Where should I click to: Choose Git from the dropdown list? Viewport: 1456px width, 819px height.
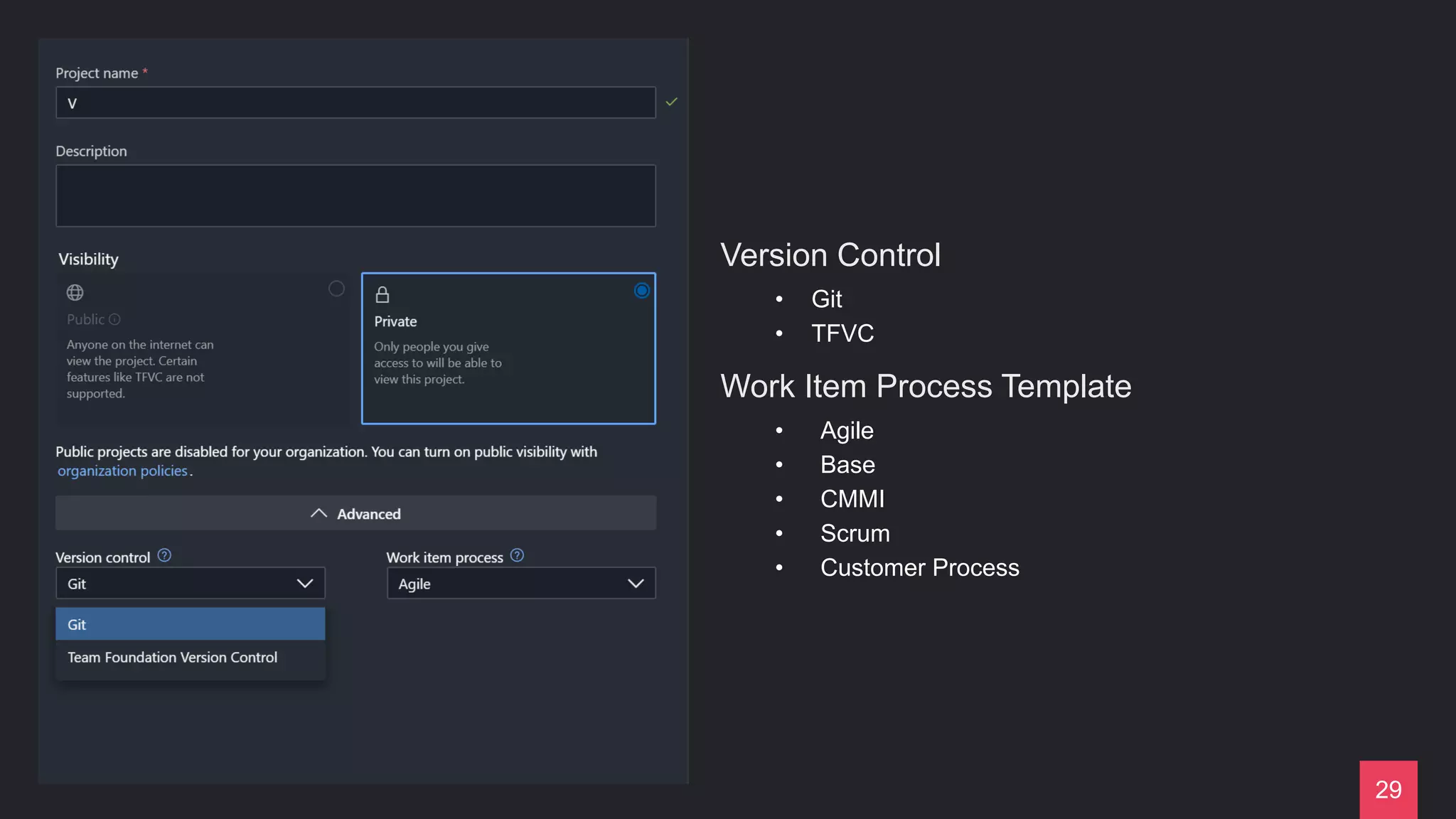point(190,624)
